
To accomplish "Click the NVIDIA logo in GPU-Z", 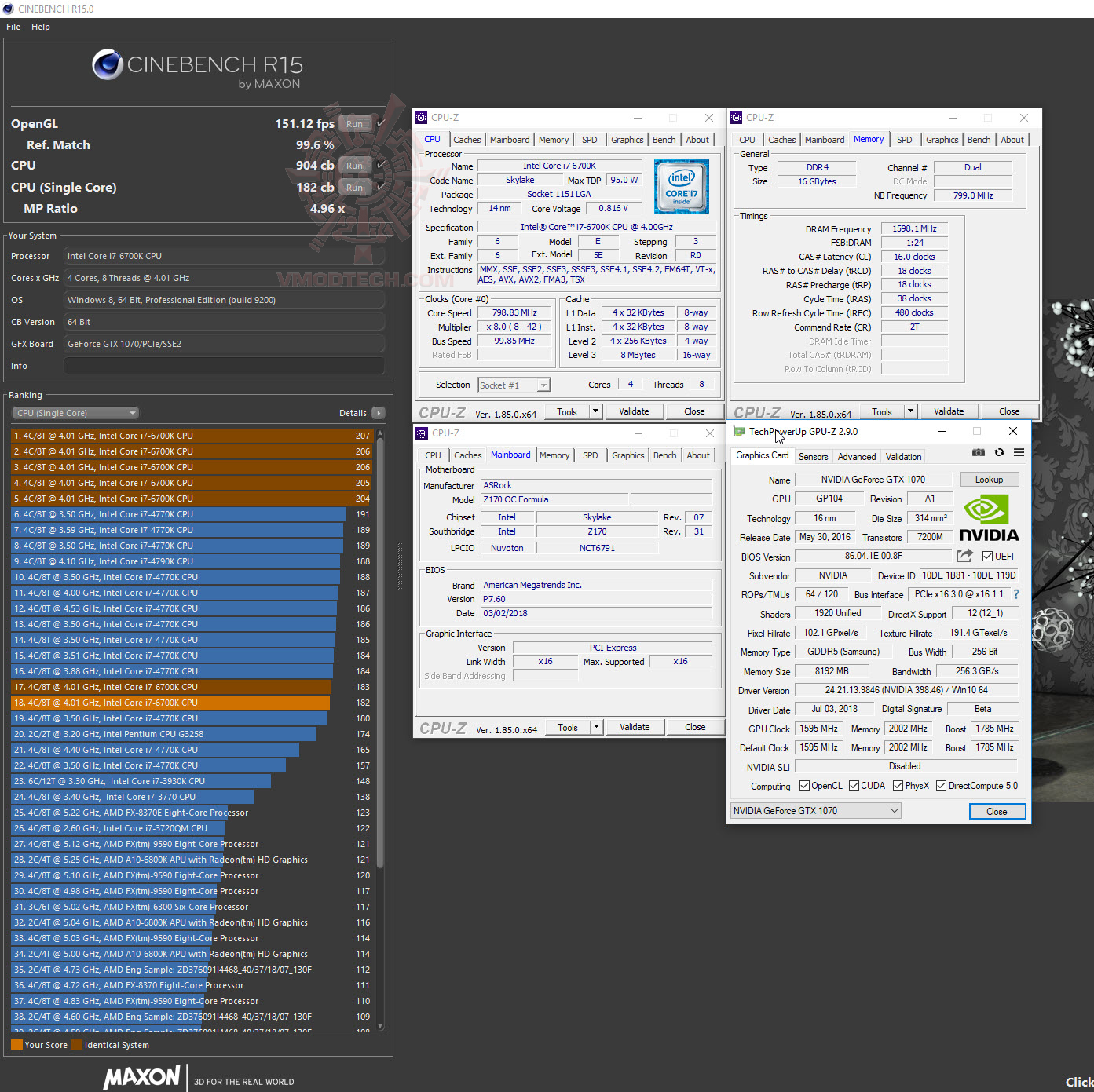I will (x=989, y=518).
